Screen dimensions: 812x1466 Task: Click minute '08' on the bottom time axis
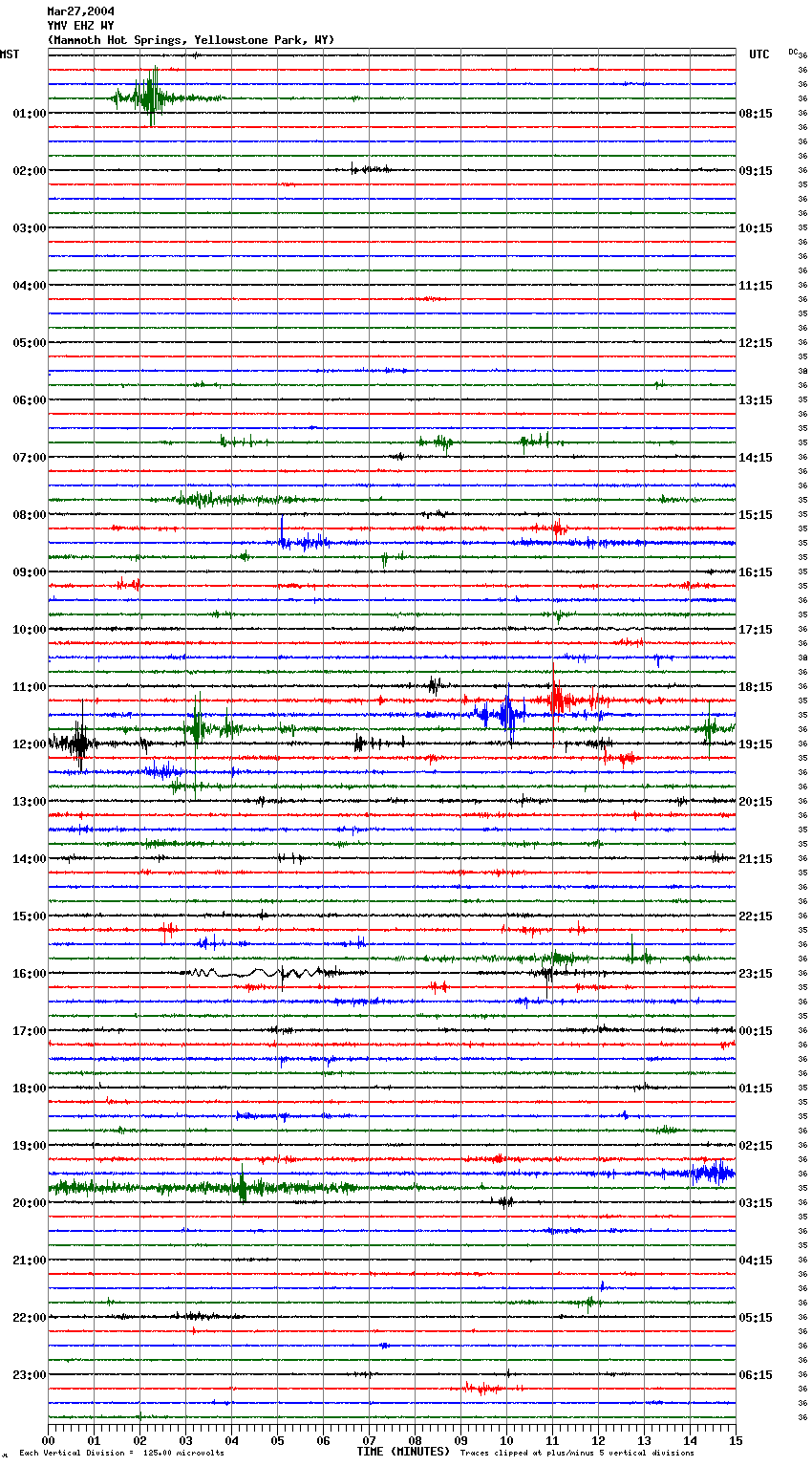415,1441
